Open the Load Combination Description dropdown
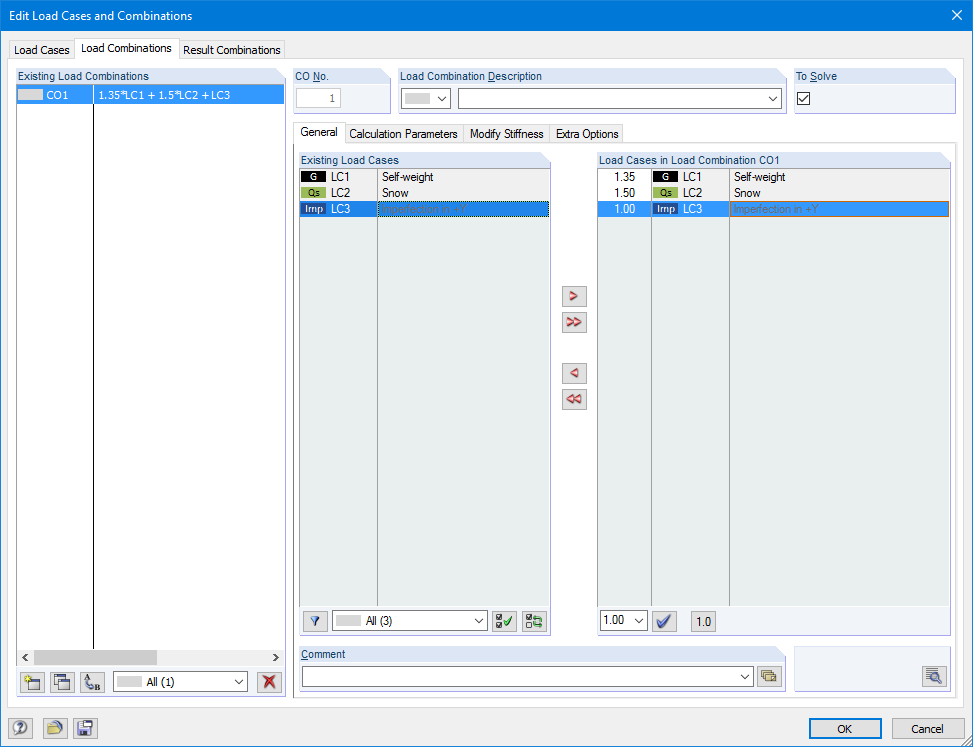Viewport: 973px width, 747px height. click(775, 98)
